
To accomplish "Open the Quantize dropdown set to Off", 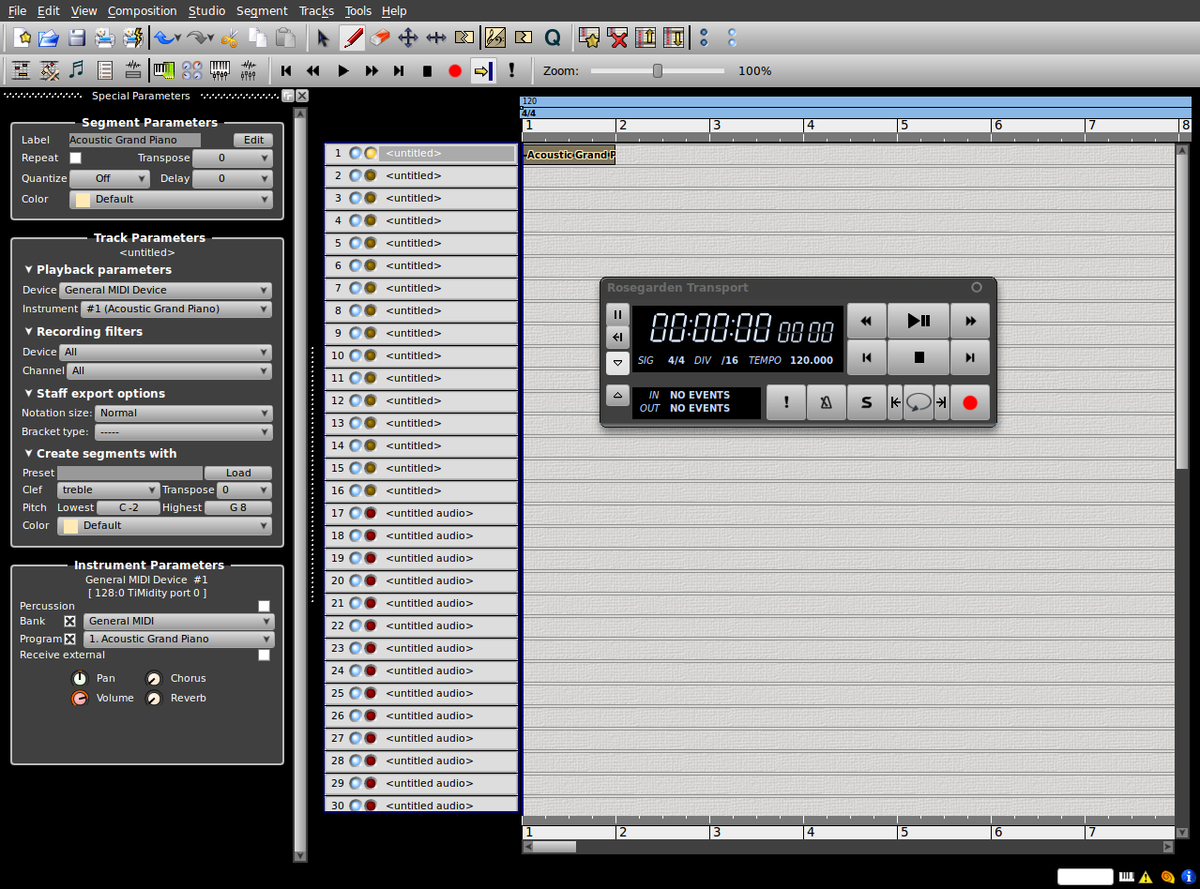I will pos(109,177).
